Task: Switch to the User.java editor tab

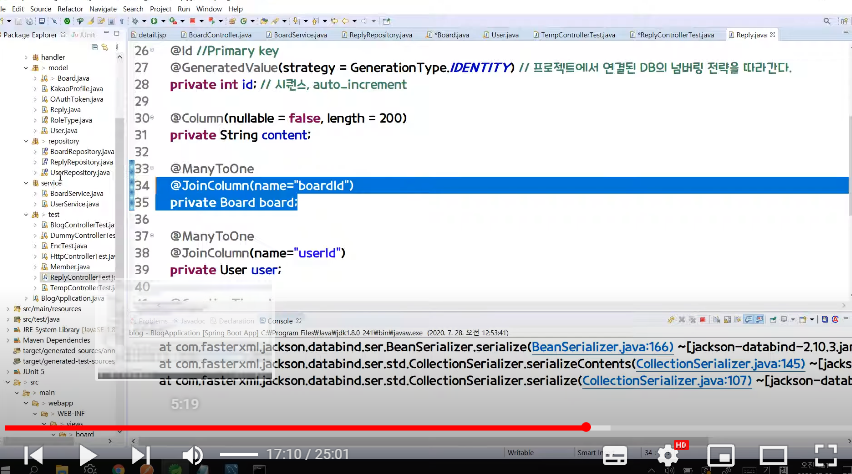Action: coord(501,35)
